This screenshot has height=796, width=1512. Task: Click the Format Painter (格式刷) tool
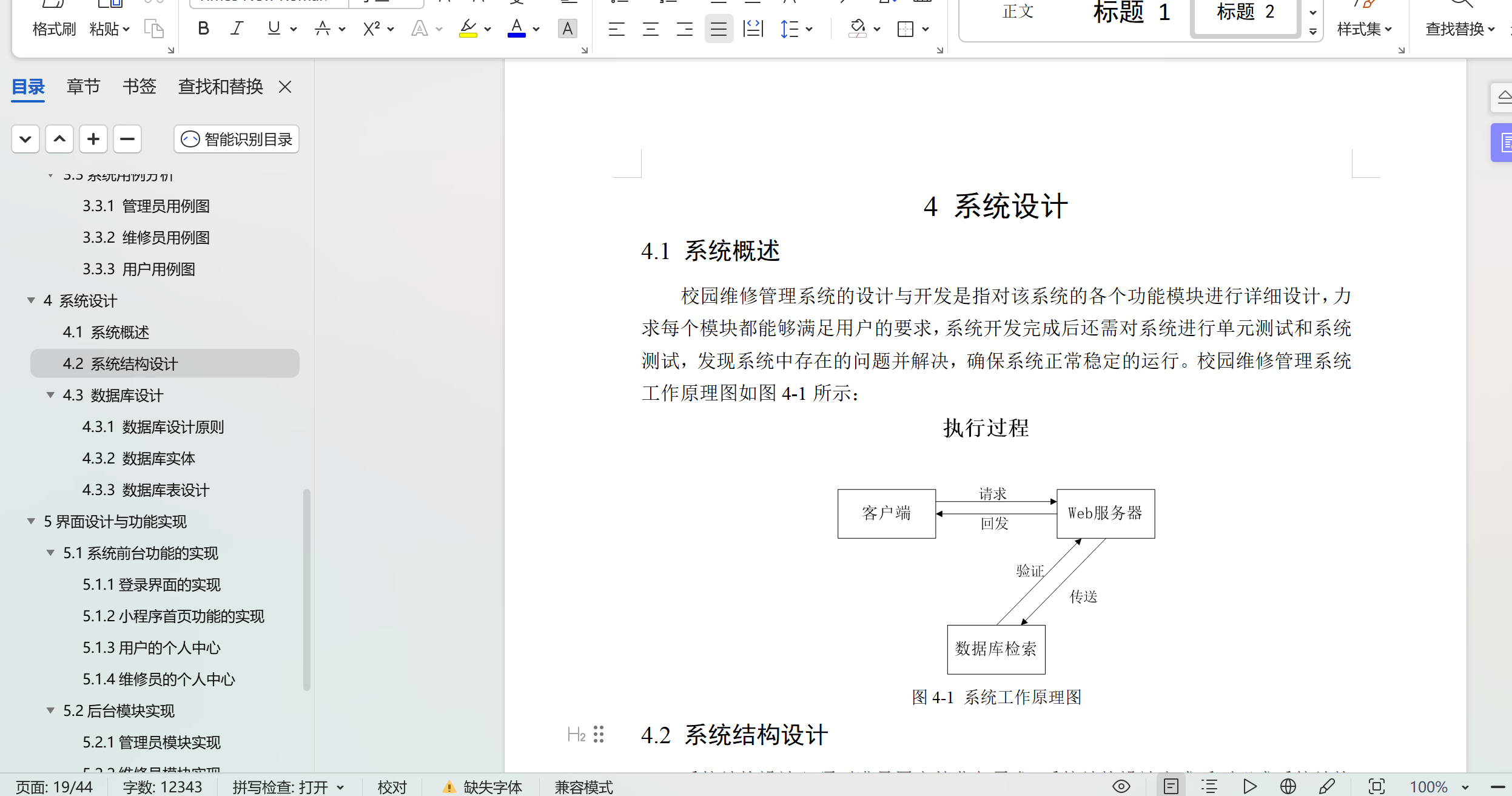pos(53,29)
